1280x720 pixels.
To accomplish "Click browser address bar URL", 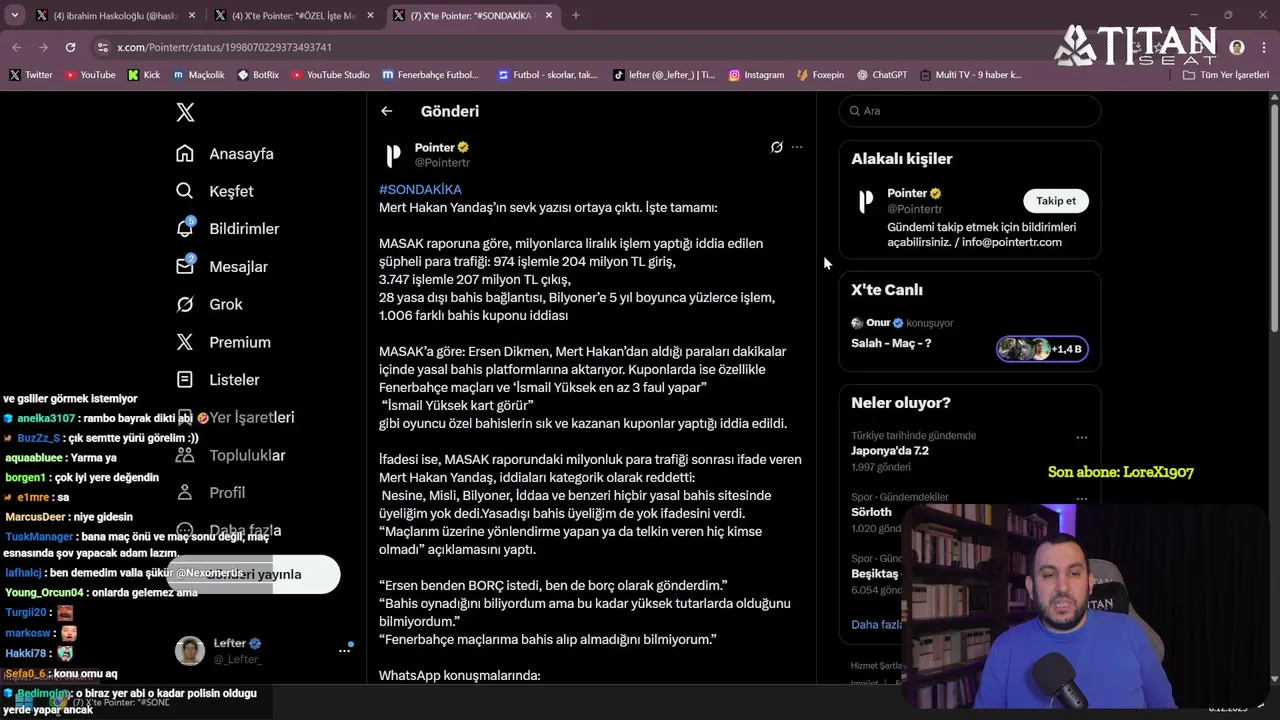I will coord(224,47).
